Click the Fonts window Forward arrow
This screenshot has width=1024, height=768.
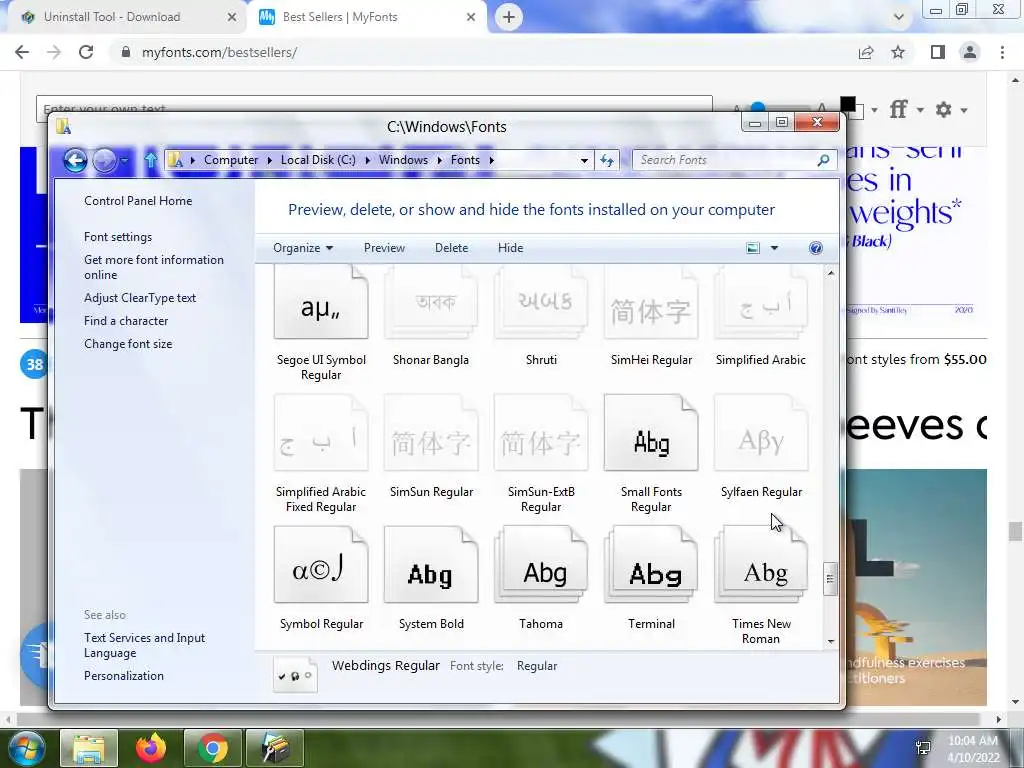click(104, 160)
